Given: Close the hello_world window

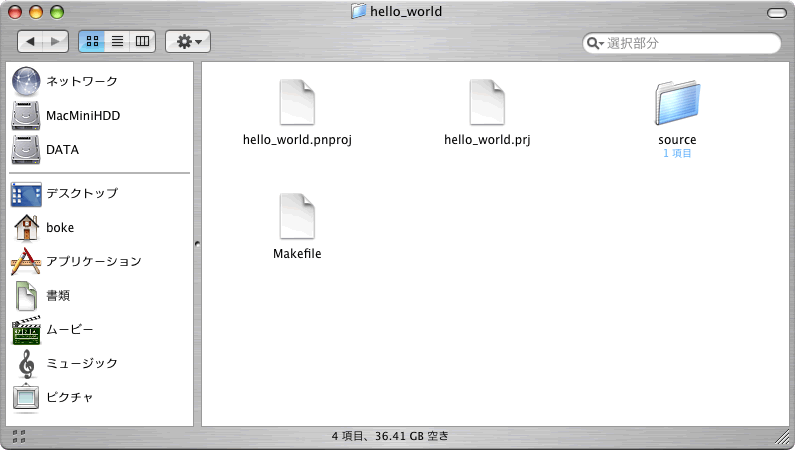Looking at the screenshot, I should click(x=16, y=12).
